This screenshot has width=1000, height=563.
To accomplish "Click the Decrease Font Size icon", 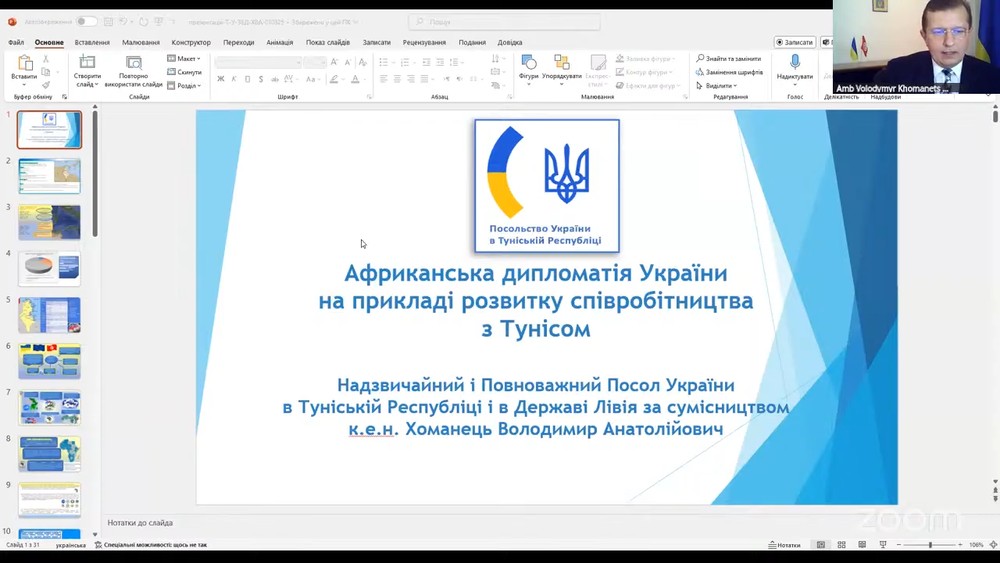I will tap(348, 62).
